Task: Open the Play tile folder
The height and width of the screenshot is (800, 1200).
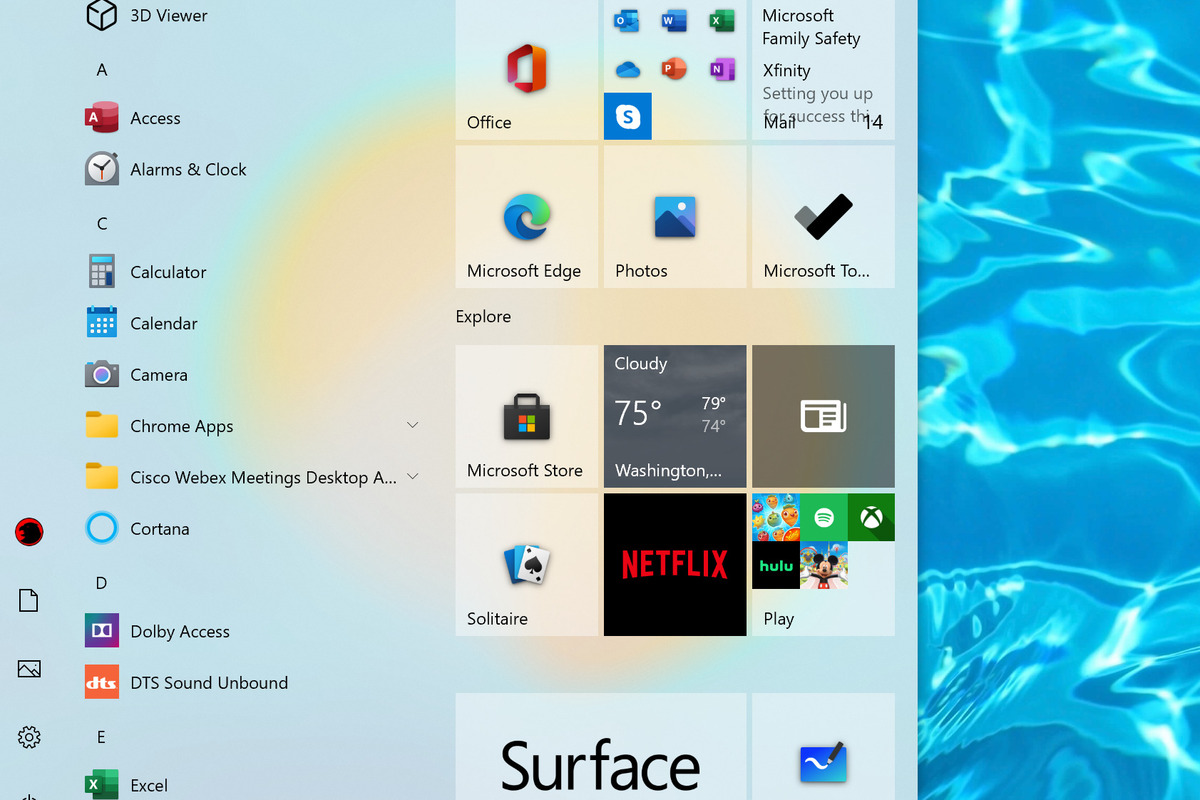Action: point(822,565)
